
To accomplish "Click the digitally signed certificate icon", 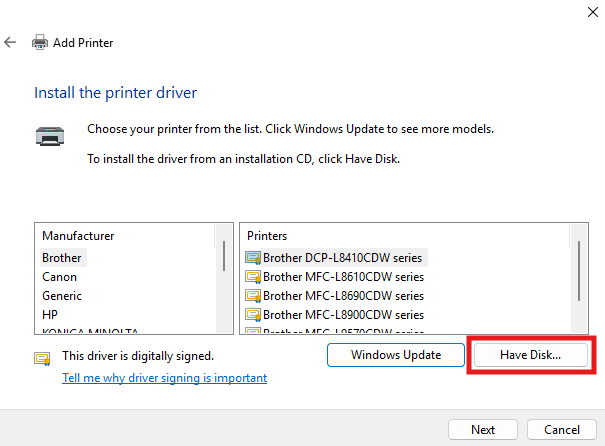I will pyautogui.click(x=42, y=358).
